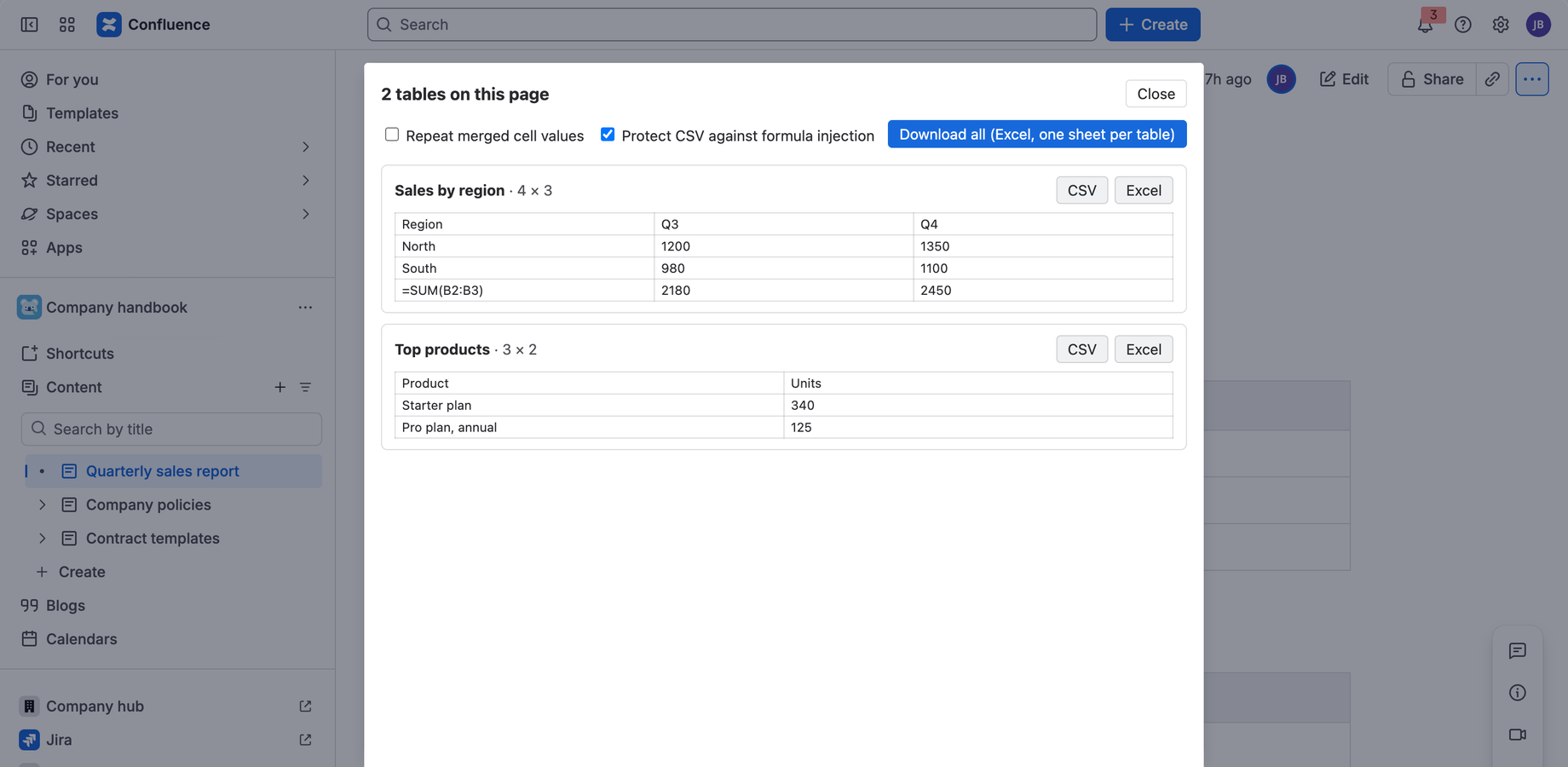The width and height of the screenshot is (1568, 767).
Task: Uncheck Protect CSV against formula injection
Action: [x=608, y=135]
